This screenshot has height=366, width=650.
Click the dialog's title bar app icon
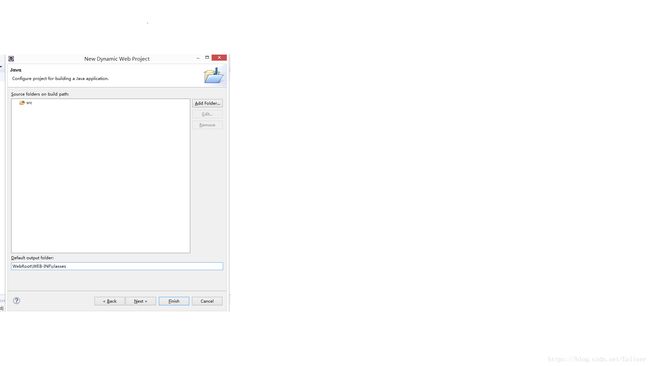11,59
